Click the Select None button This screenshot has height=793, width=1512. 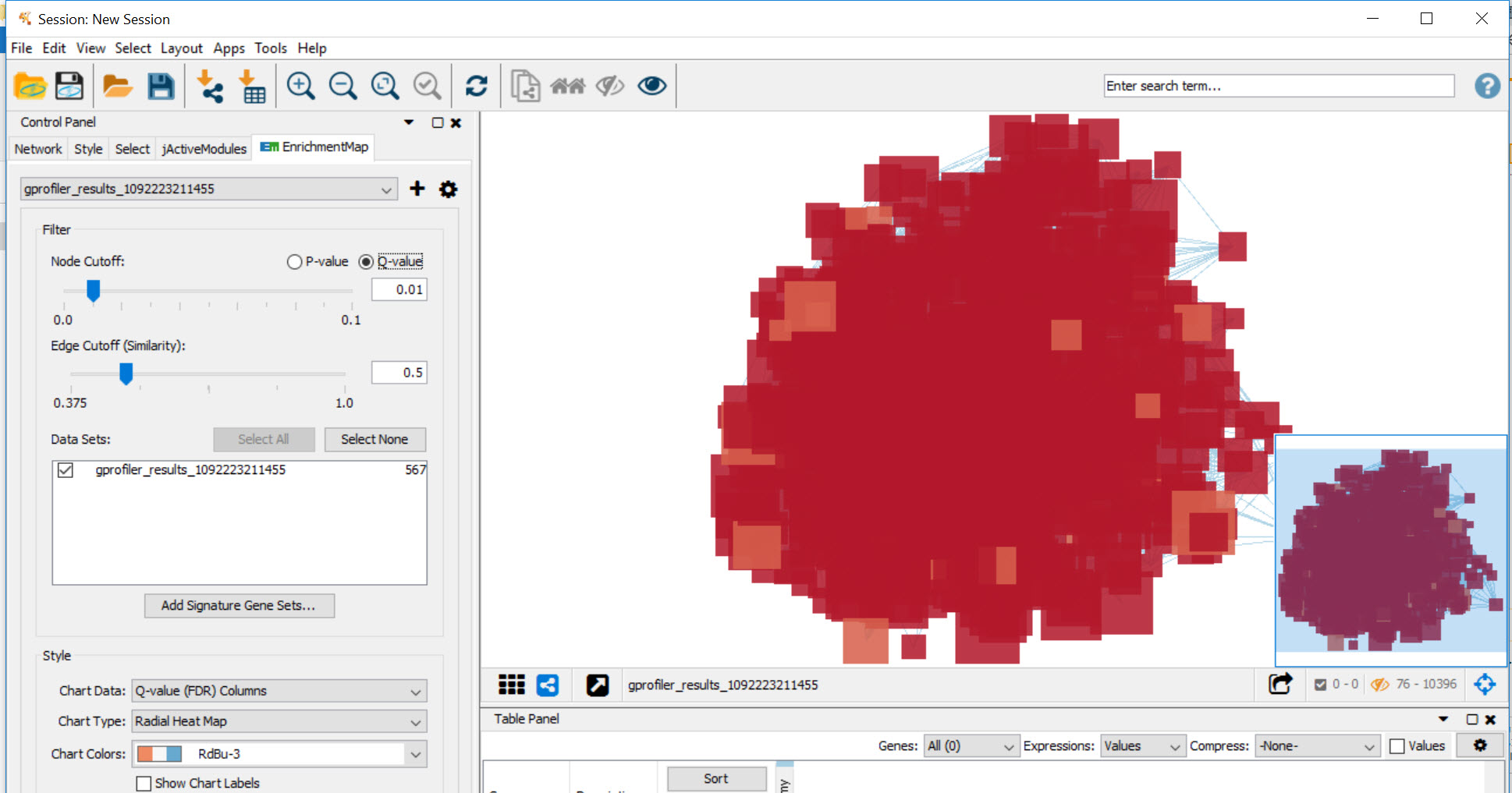[374, 439]
